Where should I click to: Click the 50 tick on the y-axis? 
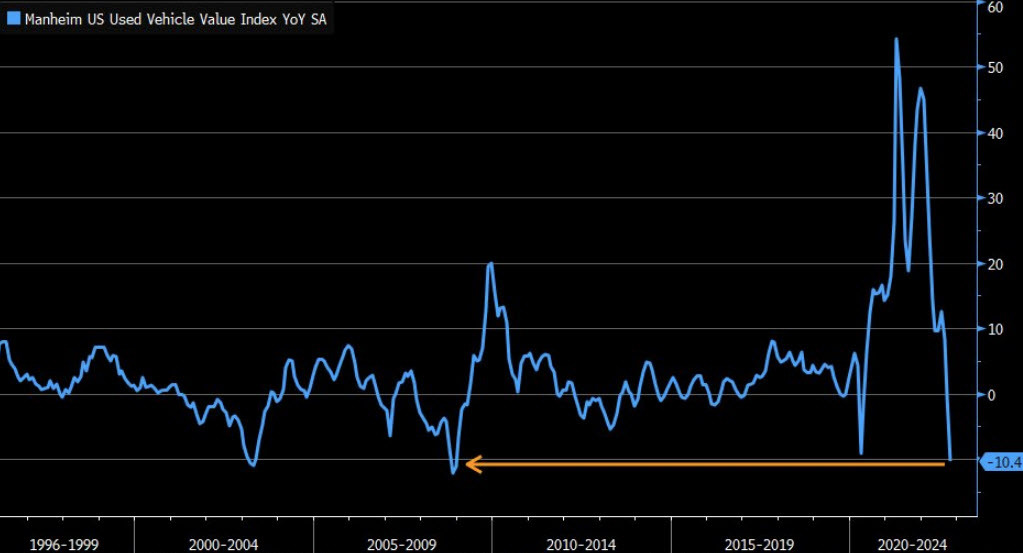point(995,68)
